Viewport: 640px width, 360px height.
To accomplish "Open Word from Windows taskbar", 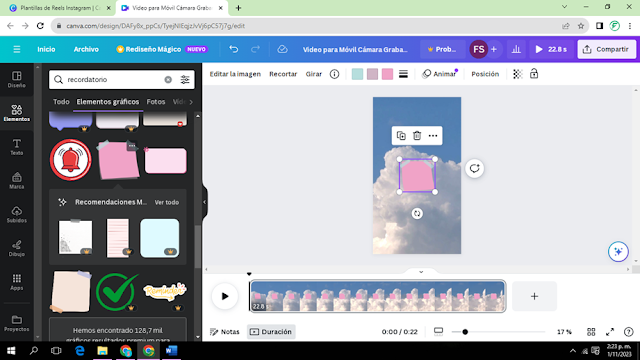I will [171, 351].
